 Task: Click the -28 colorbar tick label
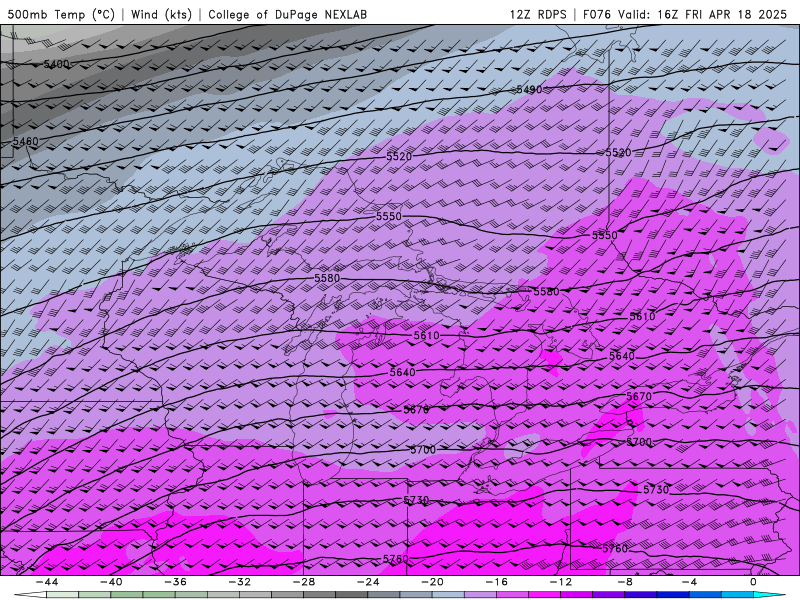[304, 582]
